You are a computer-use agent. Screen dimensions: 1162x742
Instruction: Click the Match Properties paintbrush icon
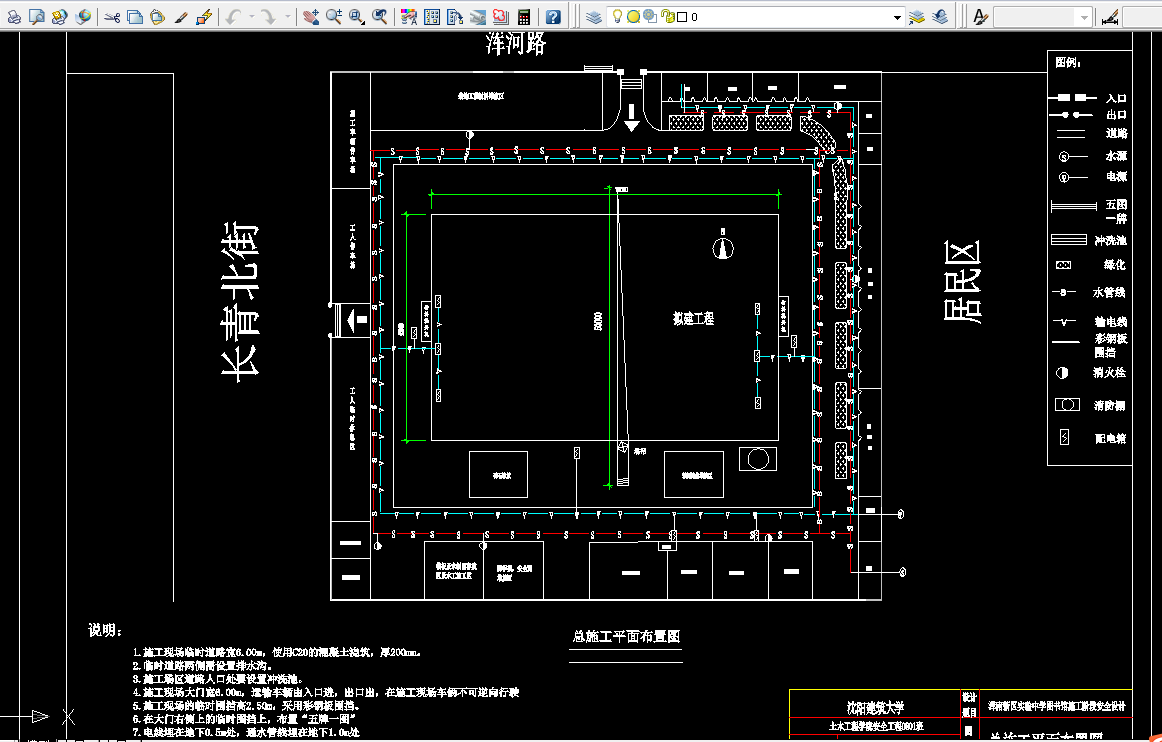tap(182, 15)
